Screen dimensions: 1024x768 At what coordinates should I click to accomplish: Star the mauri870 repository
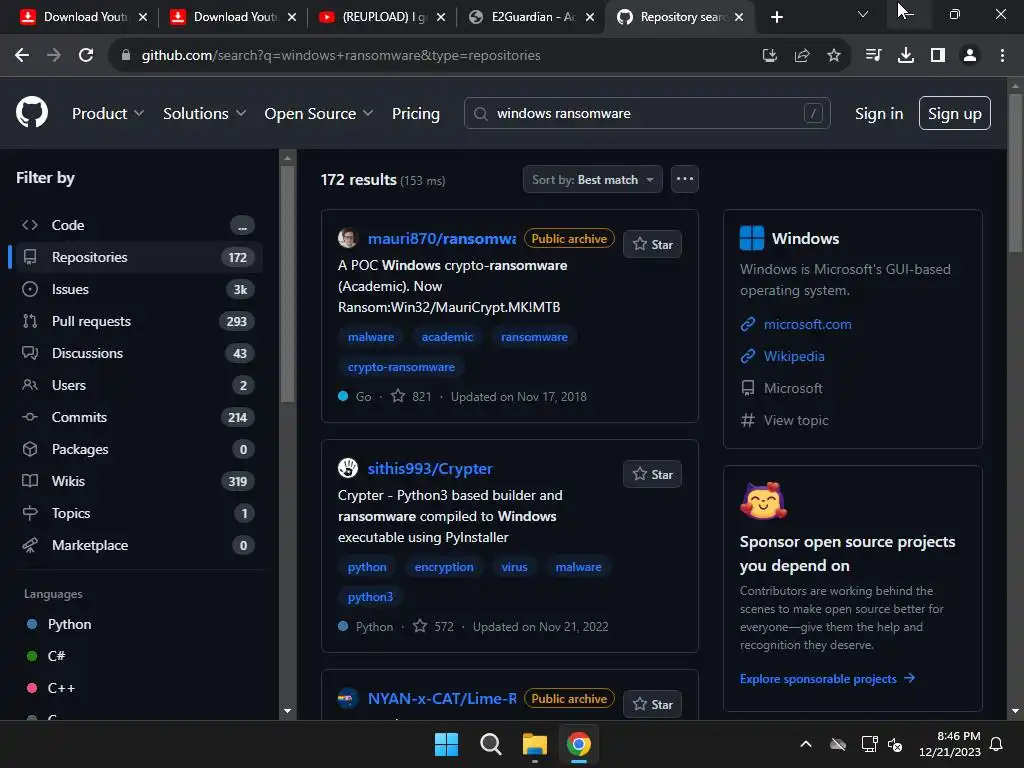click(x=652, y=244)
